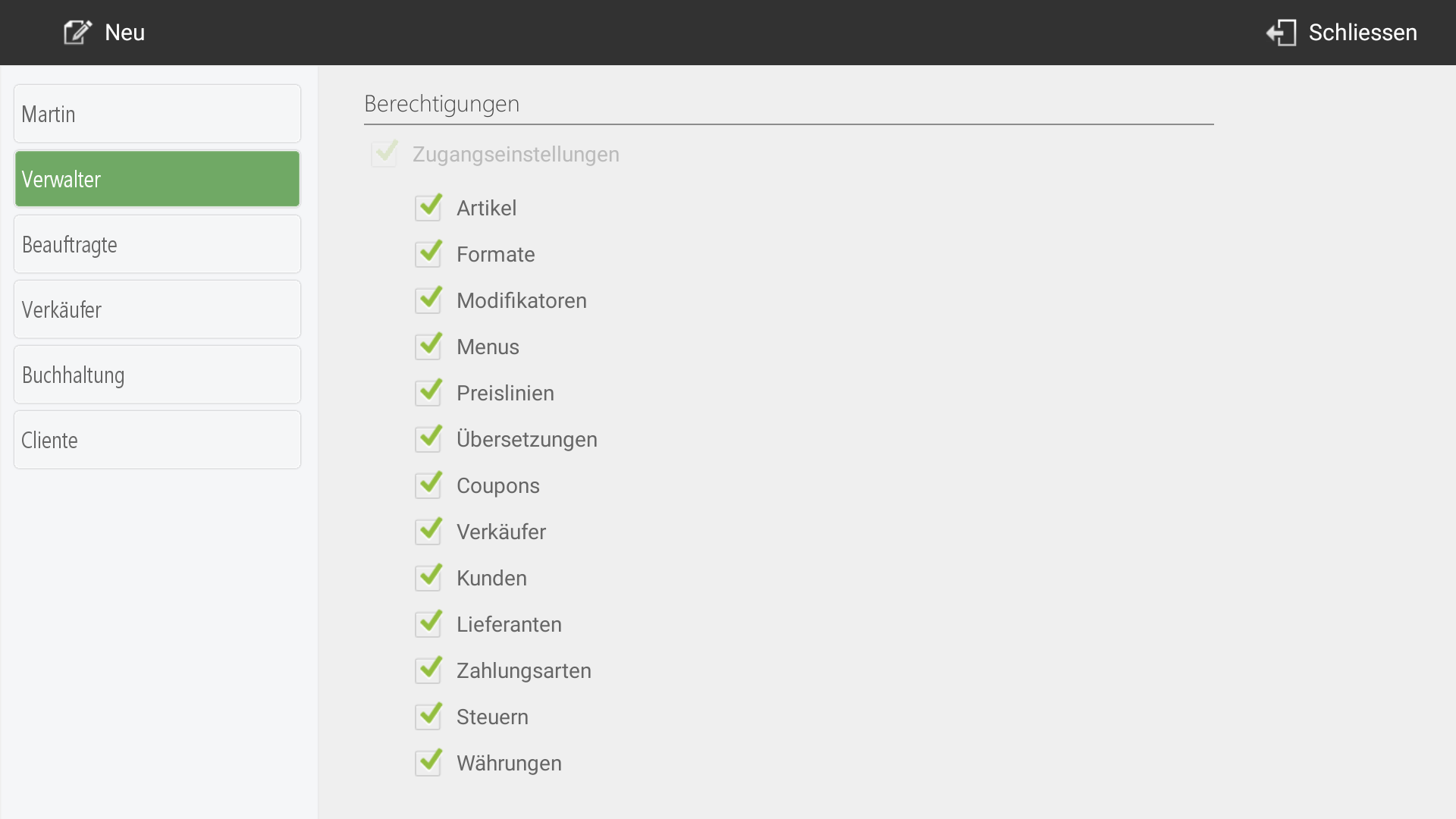Toggle the Menus checkbox
1456x819 pixels.
click(x=428, y=347)
